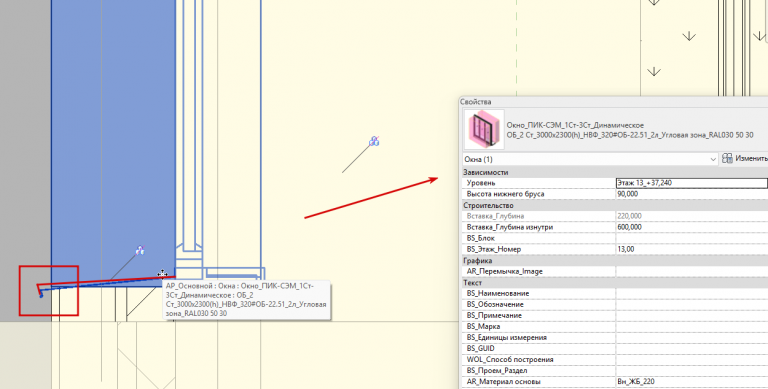Select the Высота нижнего бруса parameter label
The width and height of the screenshot is (768, 389).
(x=505, y=194)
